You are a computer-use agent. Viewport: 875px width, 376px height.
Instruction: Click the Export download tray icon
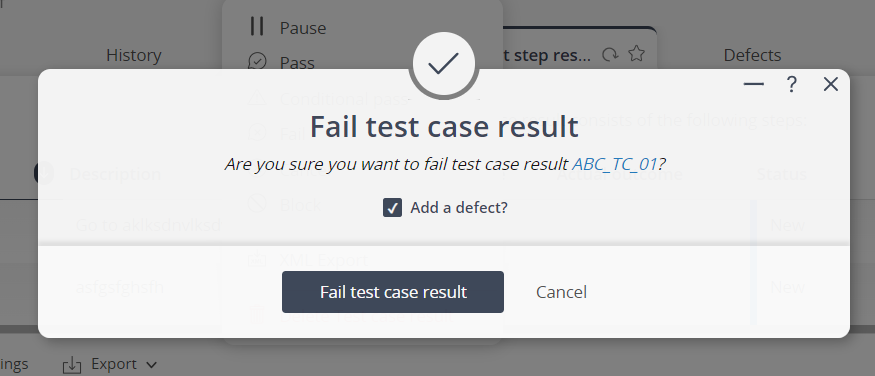[x=72, y=365]
